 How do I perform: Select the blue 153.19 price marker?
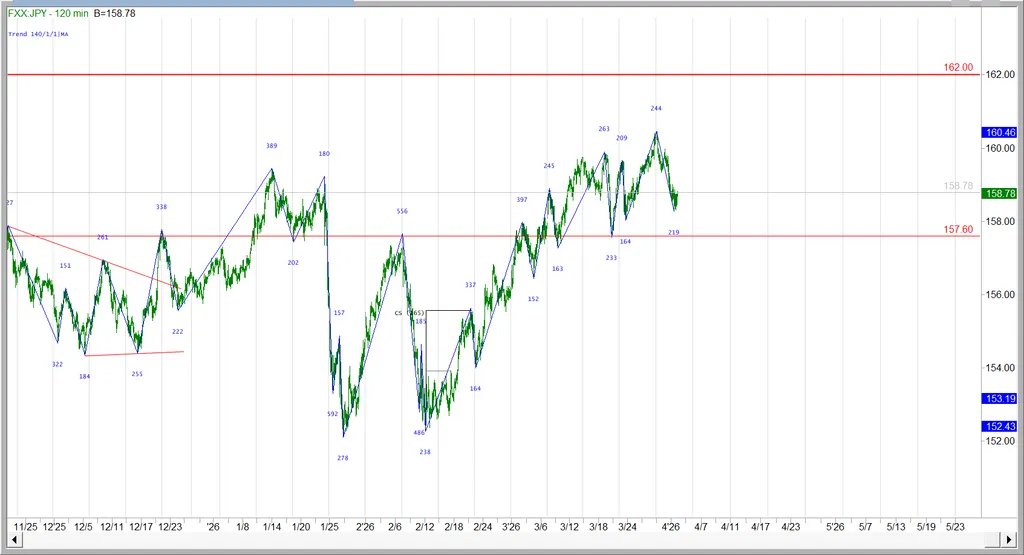click(1000, 398)
